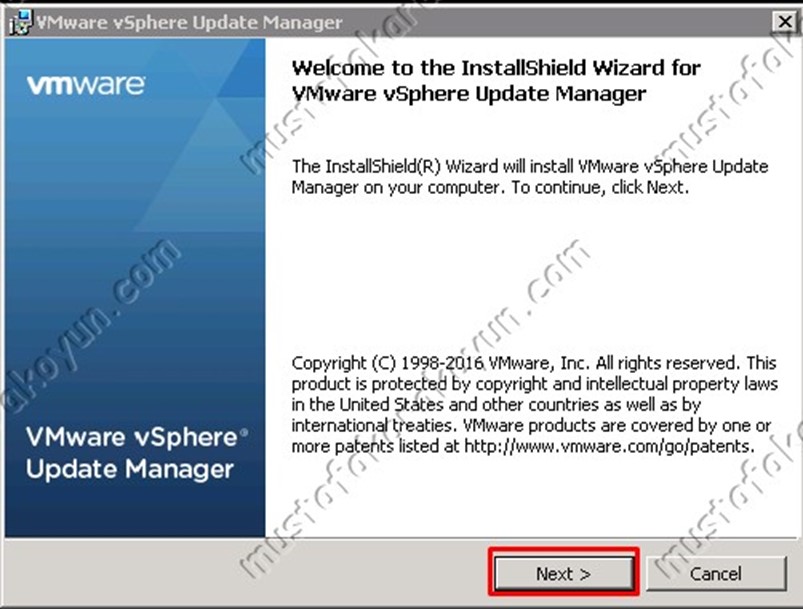The image size is (803, 609).
Task: Click the installer icon in the title bar
Action: coord(20,22)
